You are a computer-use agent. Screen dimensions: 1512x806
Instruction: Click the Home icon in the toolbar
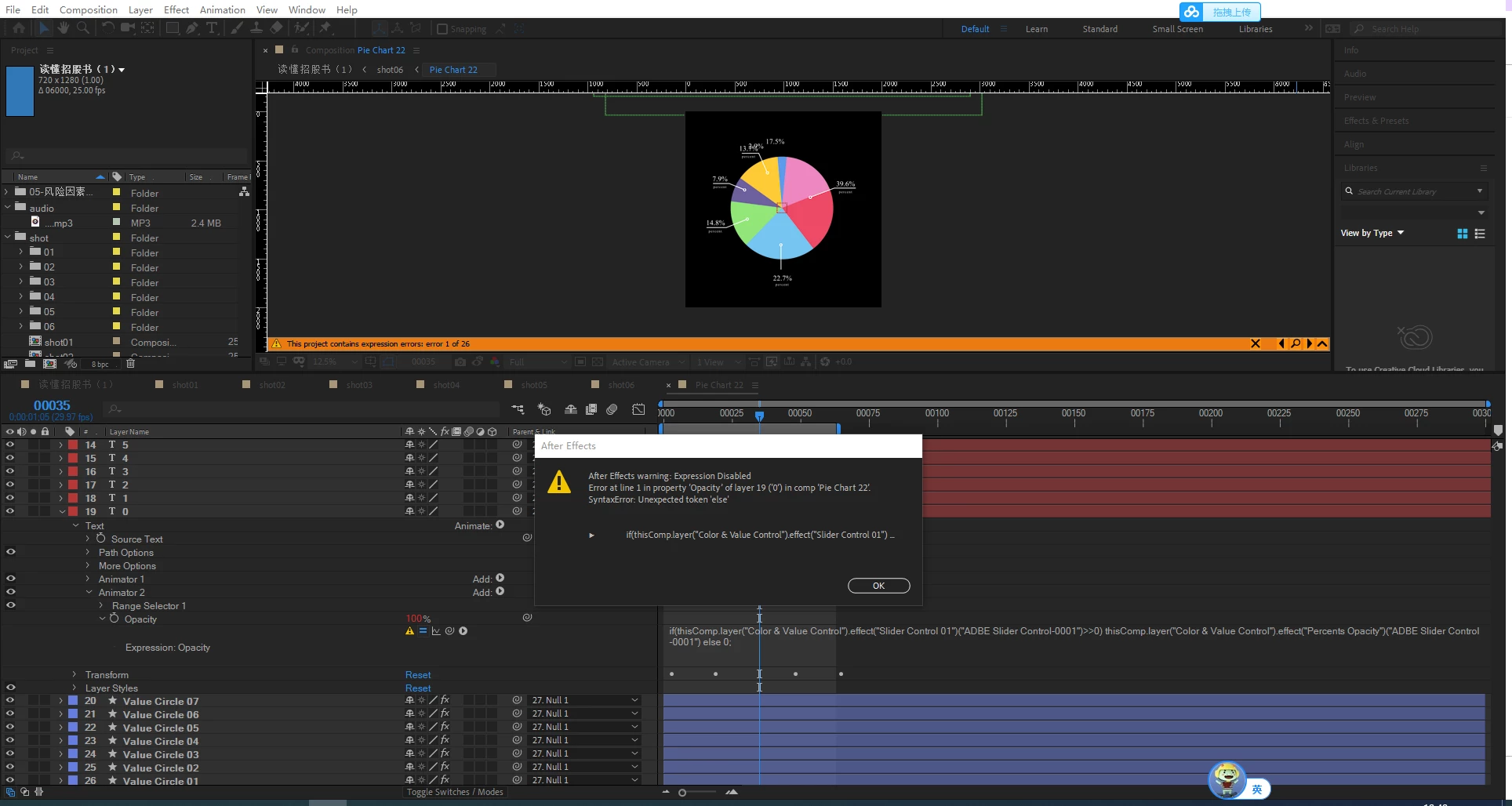[19, 28]
